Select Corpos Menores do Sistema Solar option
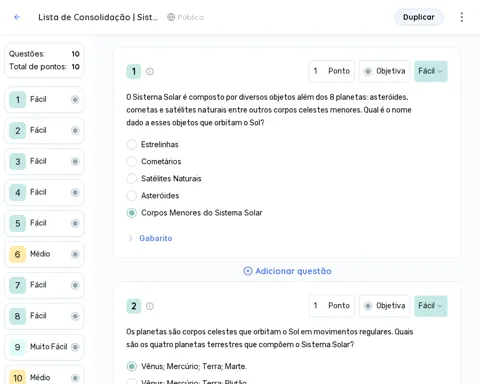Screen dimensions: 480x384 click(x=132, y=213)
